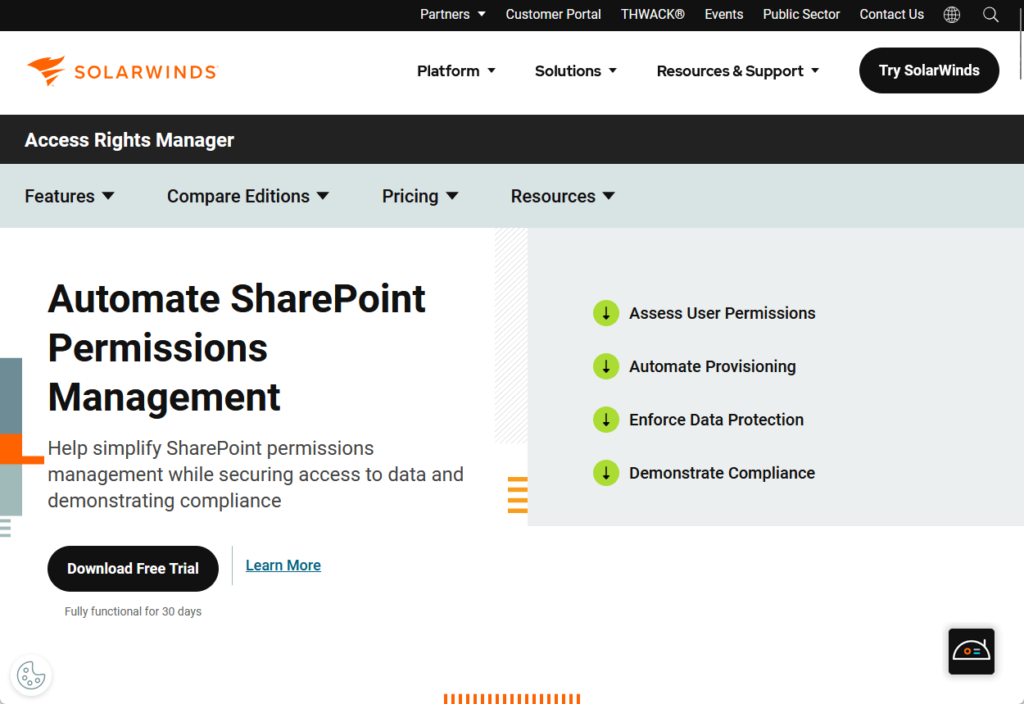
Task: Click arrow icon beside Demonstrate Compliance
Action: point(606,473)
